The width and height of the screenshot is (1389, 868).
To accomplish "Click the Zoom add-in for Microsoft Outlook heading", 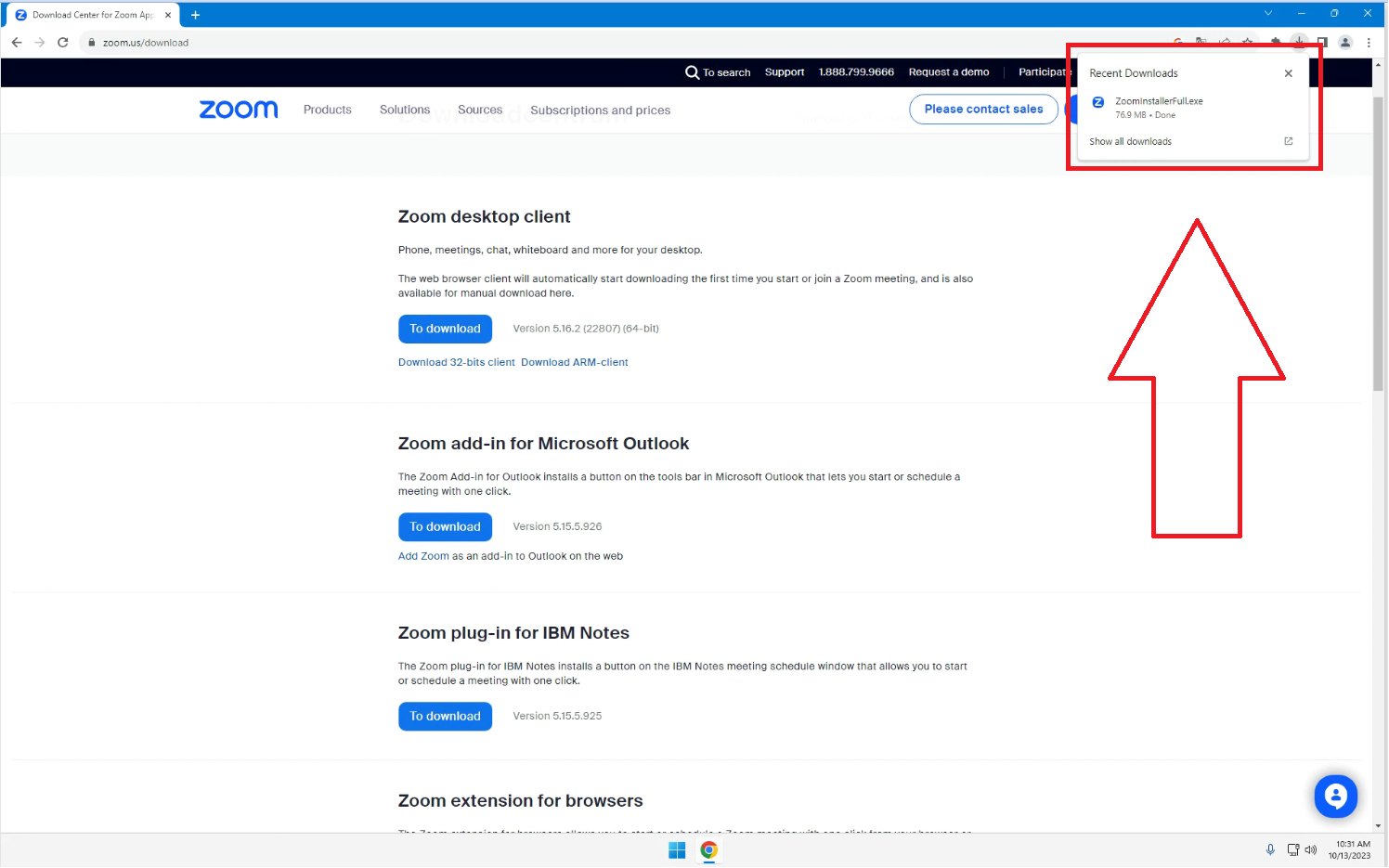I will pyautogui.click(x=543, y=444).
